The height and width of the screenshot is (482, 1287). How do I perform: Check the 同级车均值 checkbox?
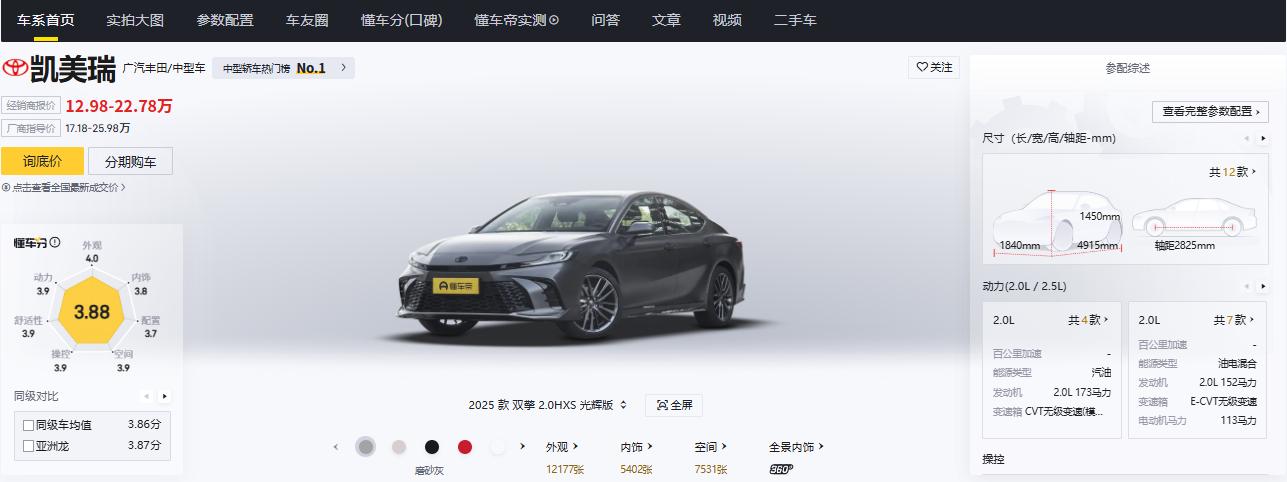pos(29,425)
